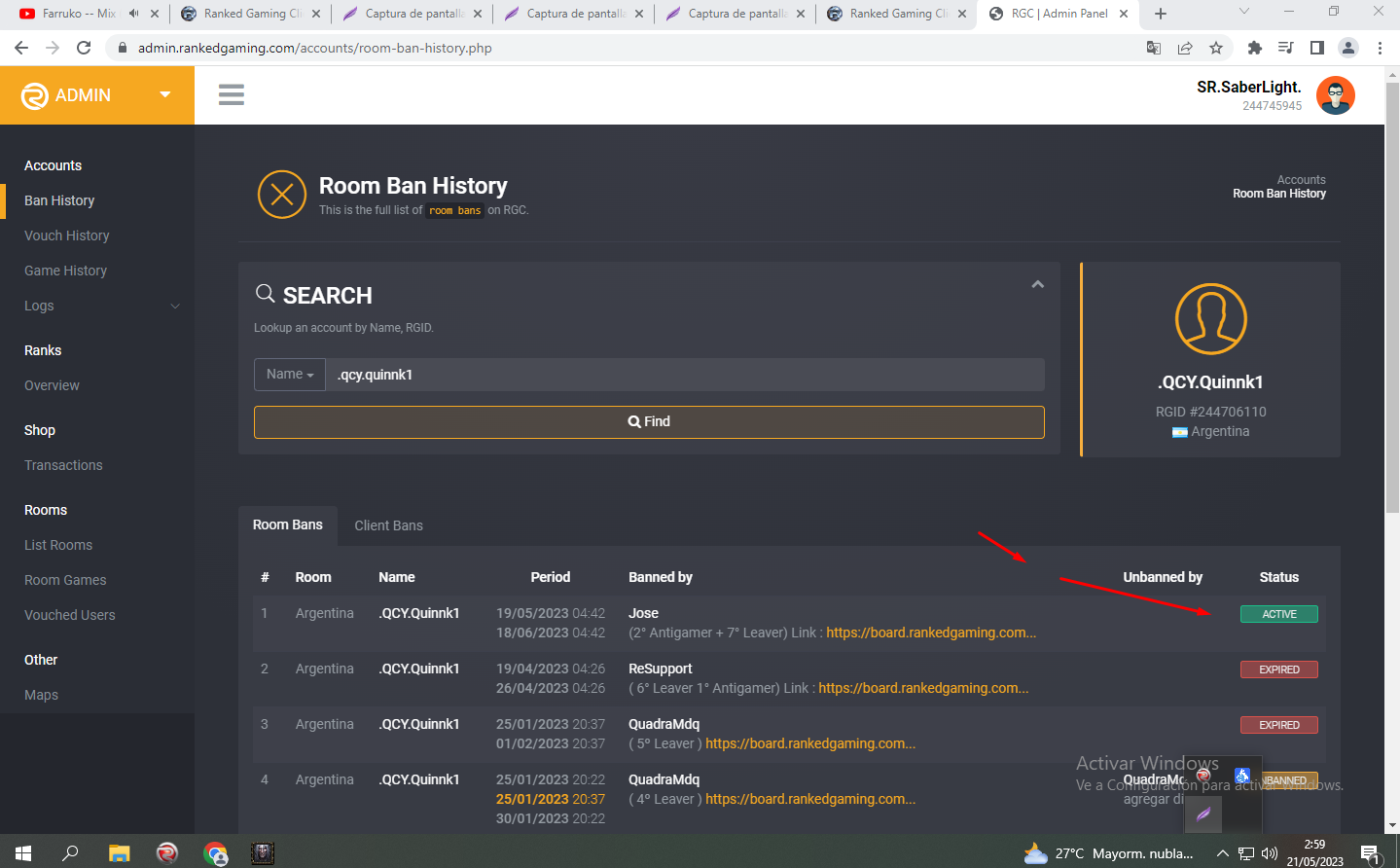1400x868 pixels.
Task: Click the browser back arrow
Action: tap(21, 48)
